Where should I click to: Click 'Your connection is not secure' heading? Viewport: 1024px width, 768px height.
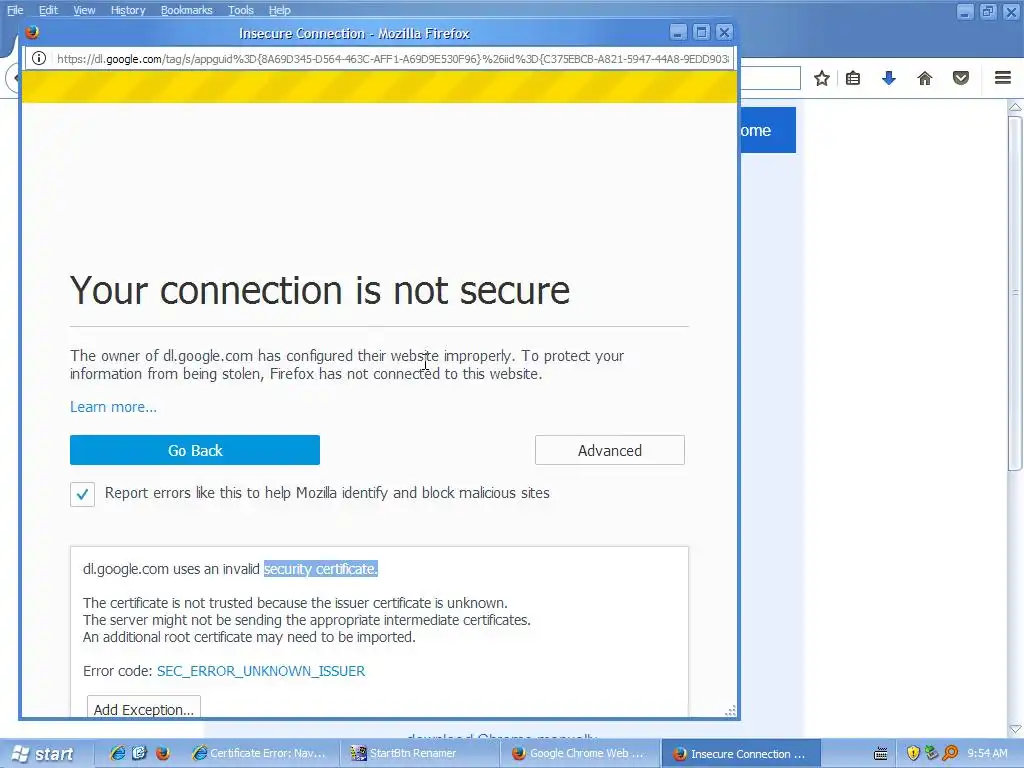pos(320,290)
